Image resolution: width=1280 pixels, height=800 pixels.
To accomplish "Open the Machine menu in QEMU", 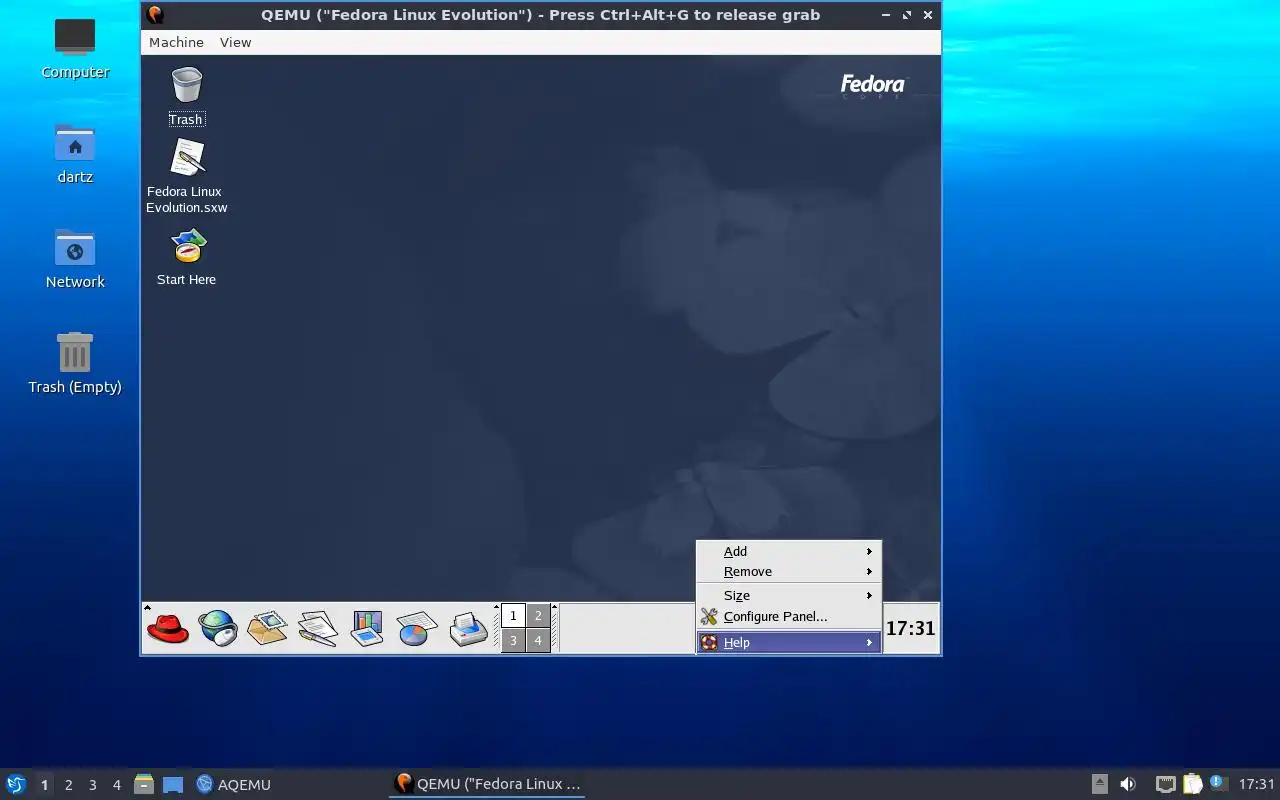I will [176, 42].
